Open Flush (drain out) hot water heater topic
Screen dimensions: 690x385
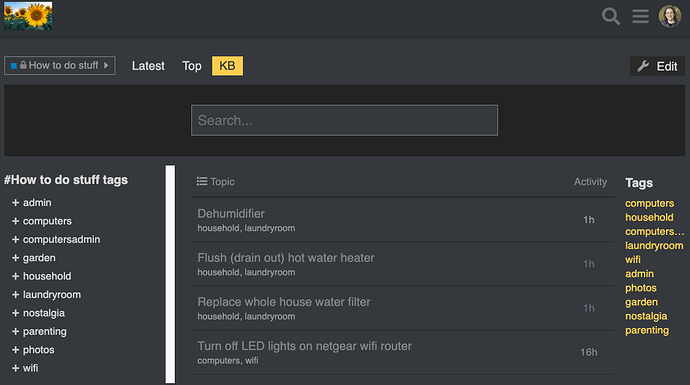[286, 258]
